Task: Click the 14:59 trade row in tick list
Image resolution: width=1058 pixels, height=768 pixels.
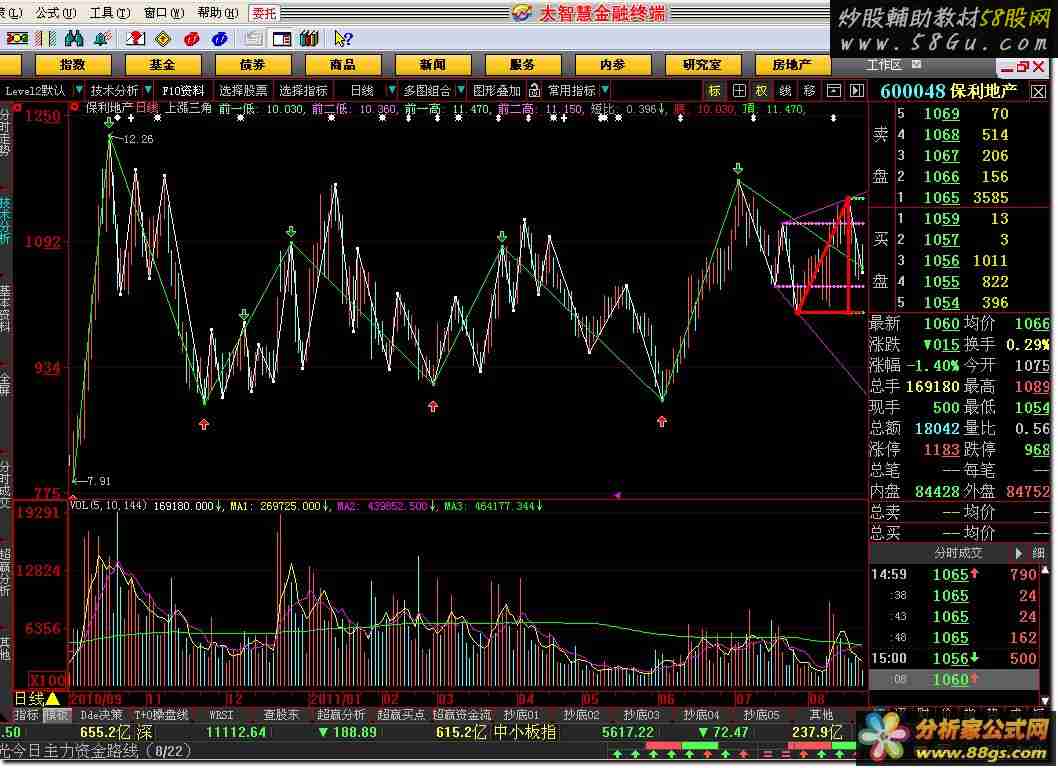Action: tap(960, 574)
